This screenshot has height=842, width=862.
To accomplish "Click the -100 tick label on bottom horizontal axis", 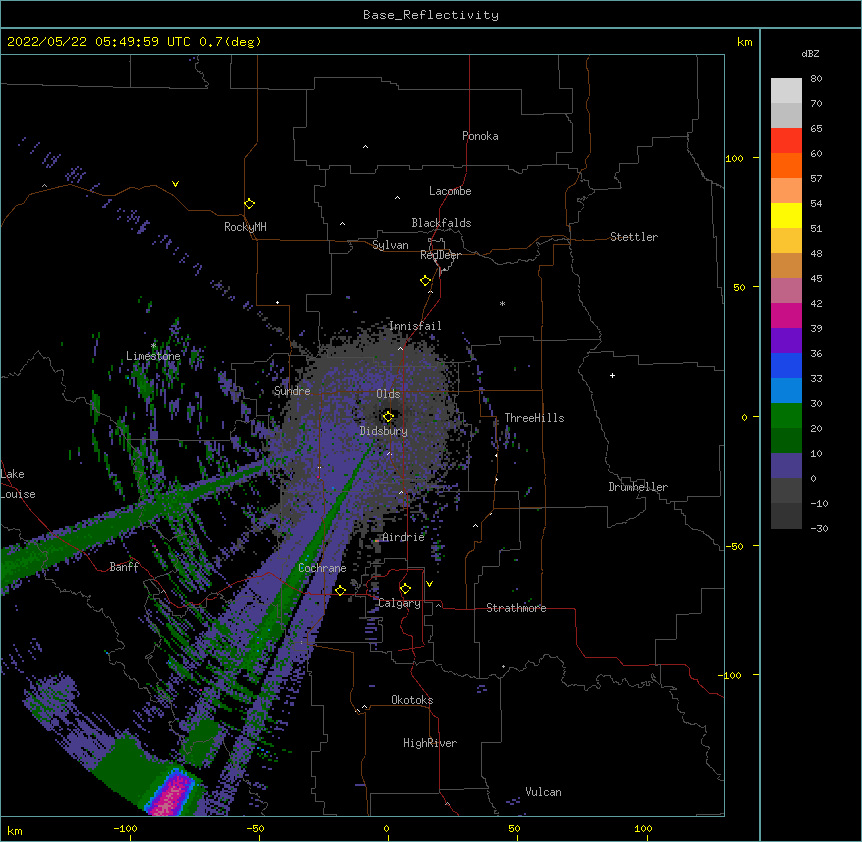I will (126, 828).
